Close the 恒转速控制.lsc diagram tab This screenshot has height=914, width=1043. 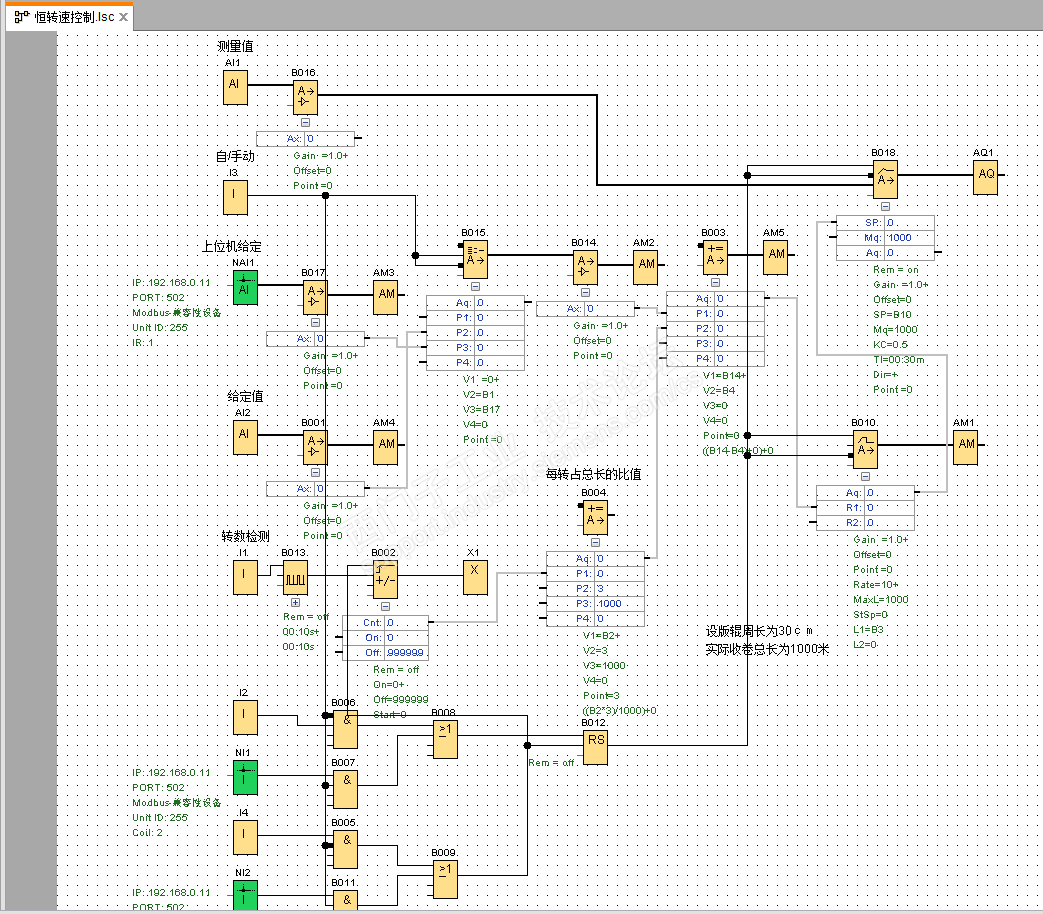[123, 17]
